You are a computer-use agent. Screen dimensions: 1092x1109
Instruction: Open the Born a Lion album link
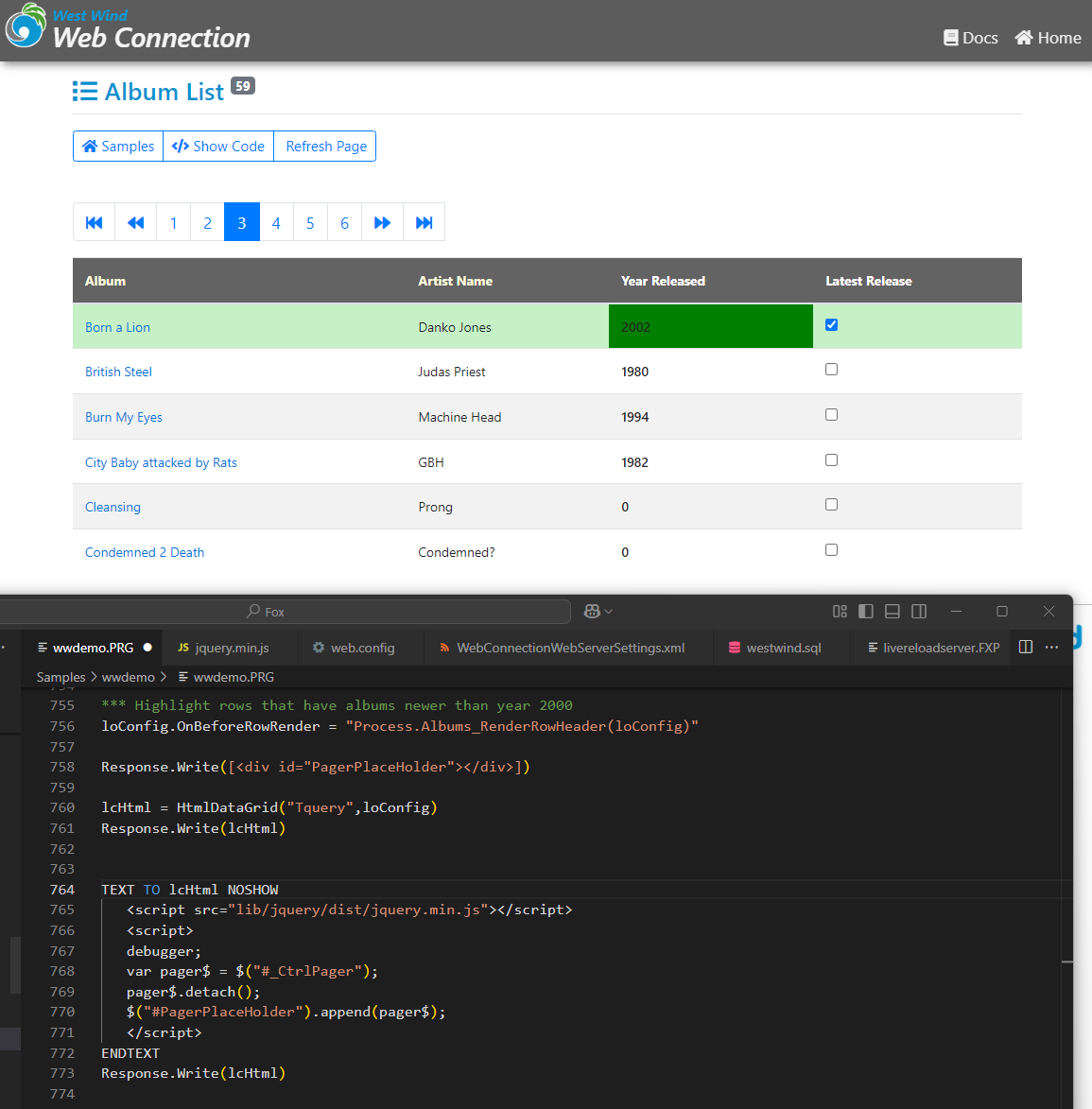(117, 327)
